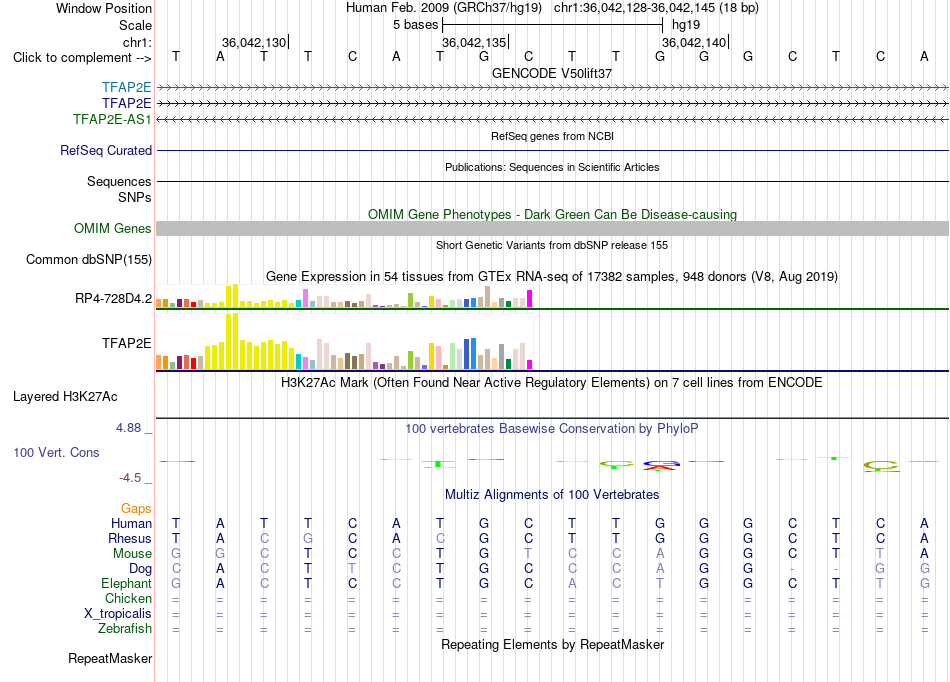Open the Multiz Alignments of 100 Vertebrates title
This screenshot has width=950, height=682.
[552, 495]
